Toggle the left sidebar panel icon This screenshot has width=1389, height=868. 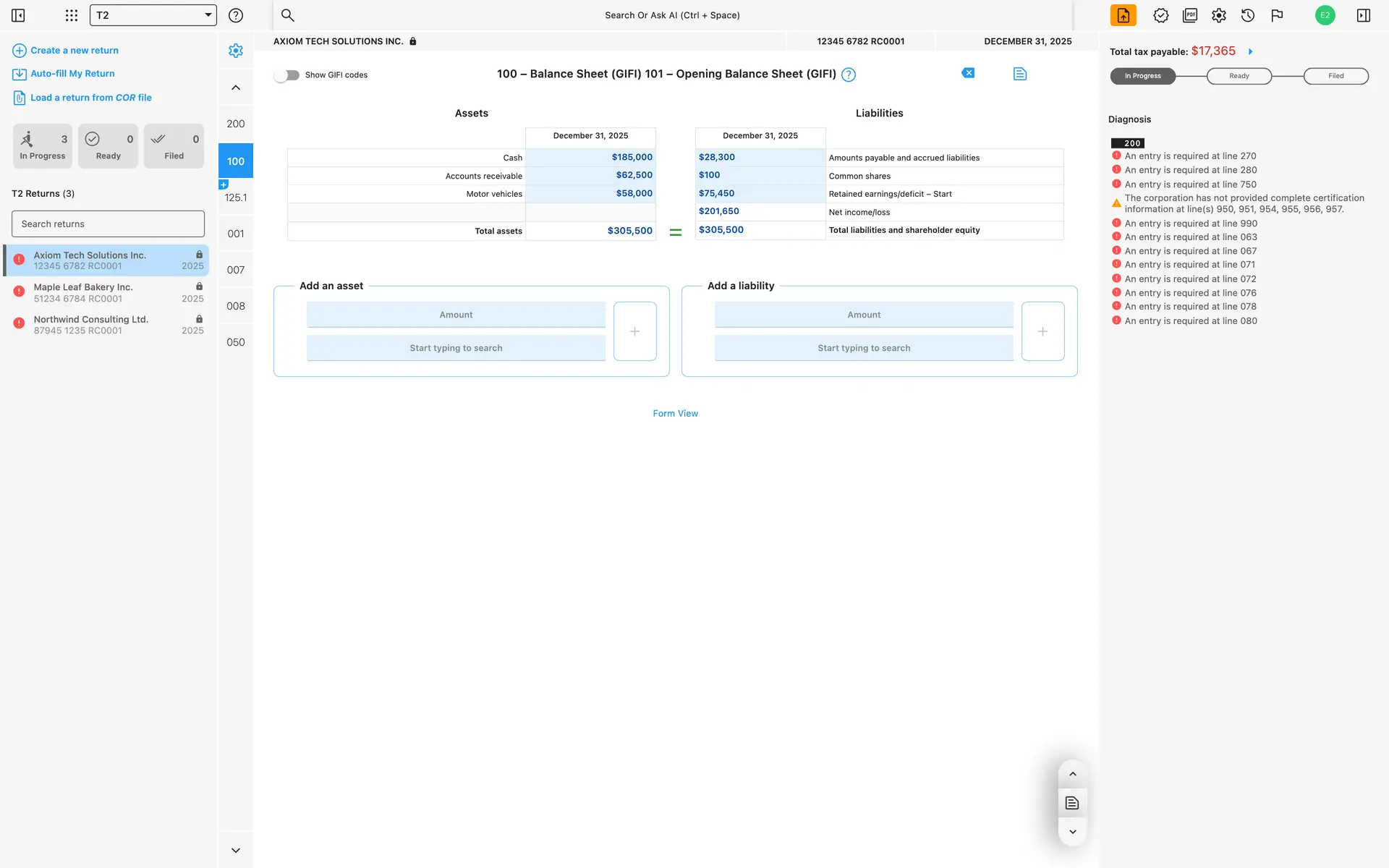[18, 15]
